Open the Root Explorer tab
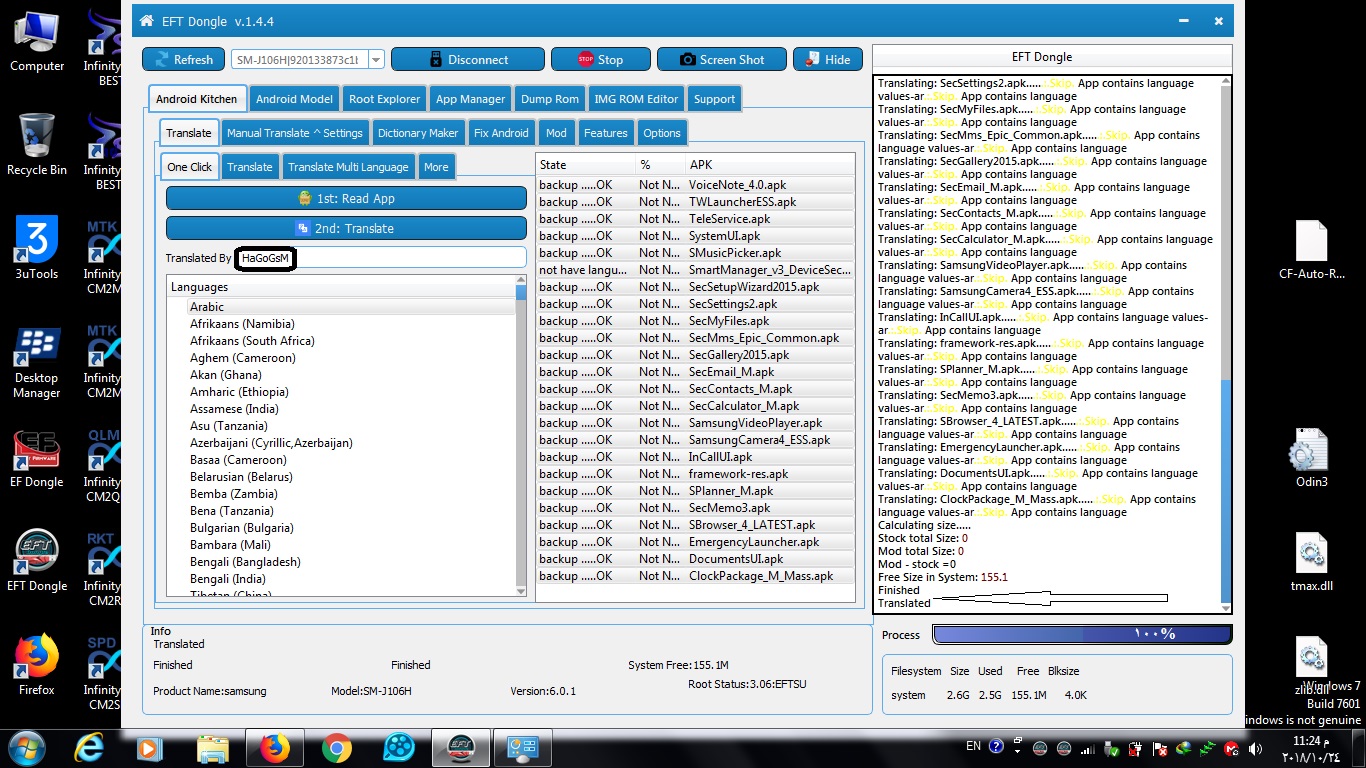 385,99
